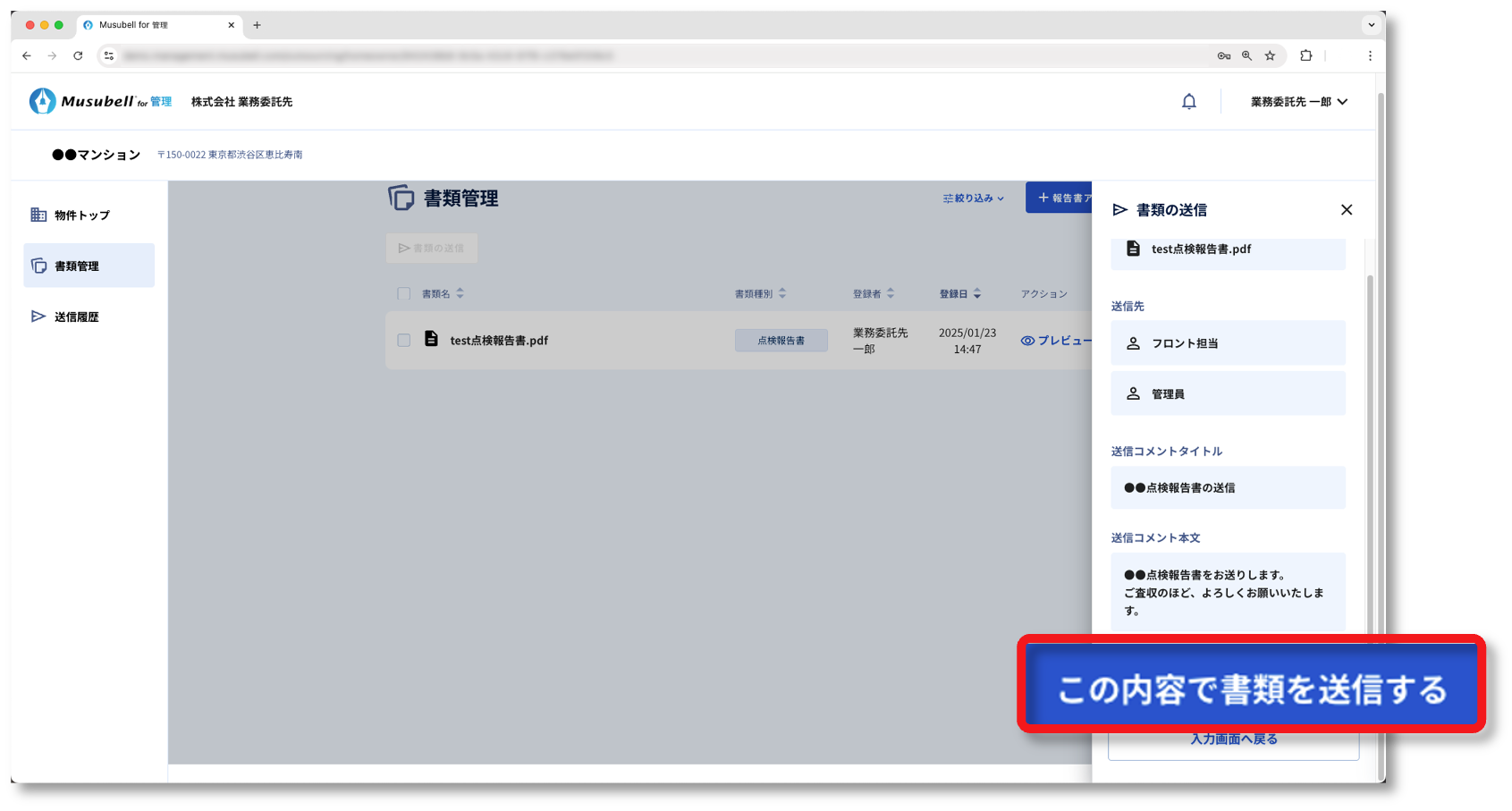The width and height of the screenshot is (1512, 811).
Task: Click この内容で書類を送信する button
Action: tap(1251, 689)
